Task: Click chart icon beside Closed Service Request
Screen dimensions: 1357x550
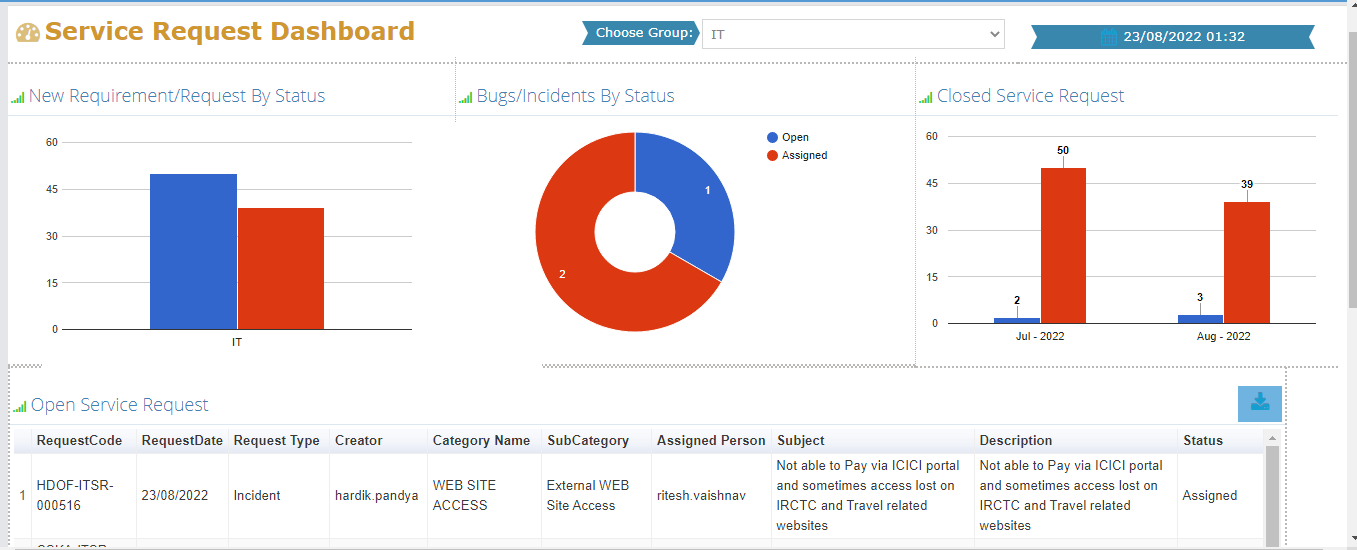Action: [x=925, y=98]
